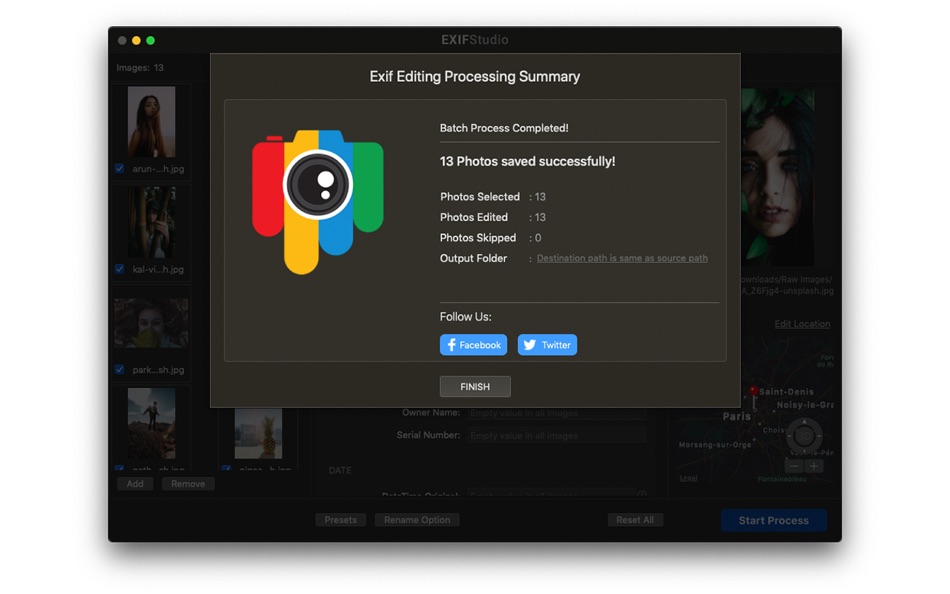The height and width of the screenshot is (594, 950).
Task: Select the kal-vi...h.jpg thumbnail
Action: tap(151, 222)
